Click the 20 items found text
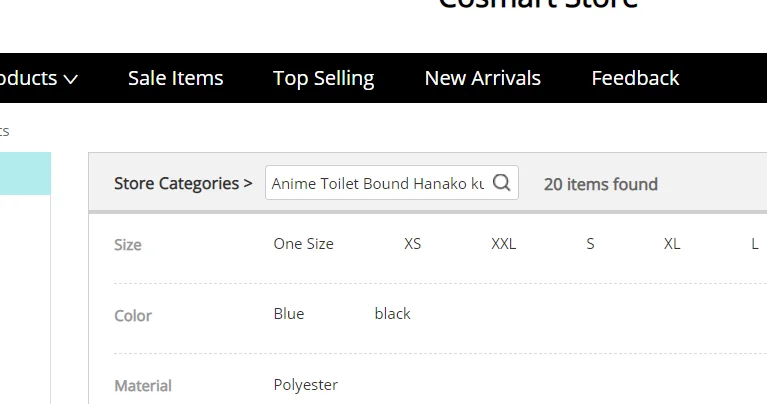The image size is (767, 404). tap(601, 184)
